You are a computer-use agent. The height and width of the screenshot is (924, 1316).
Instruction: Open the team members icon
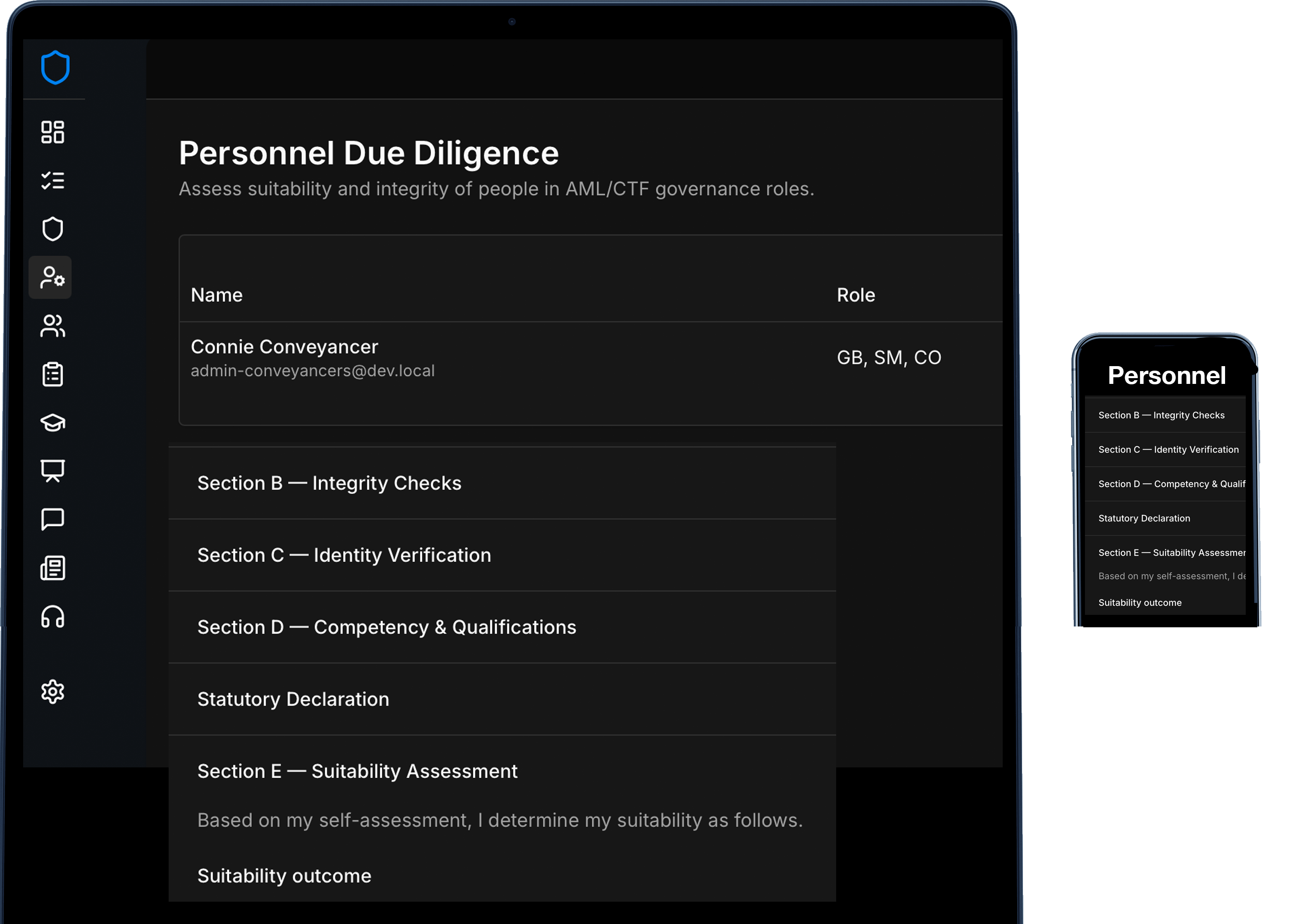tap(52, 326)
